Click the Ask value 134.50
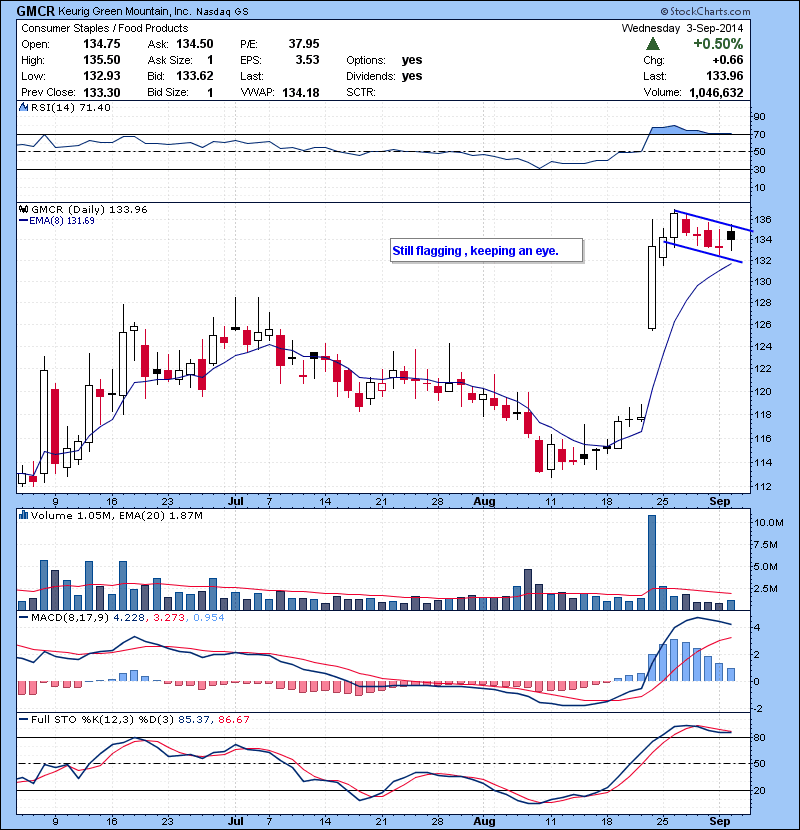The width and height of the screenshot is (800, 830). [x=195, y=44]
